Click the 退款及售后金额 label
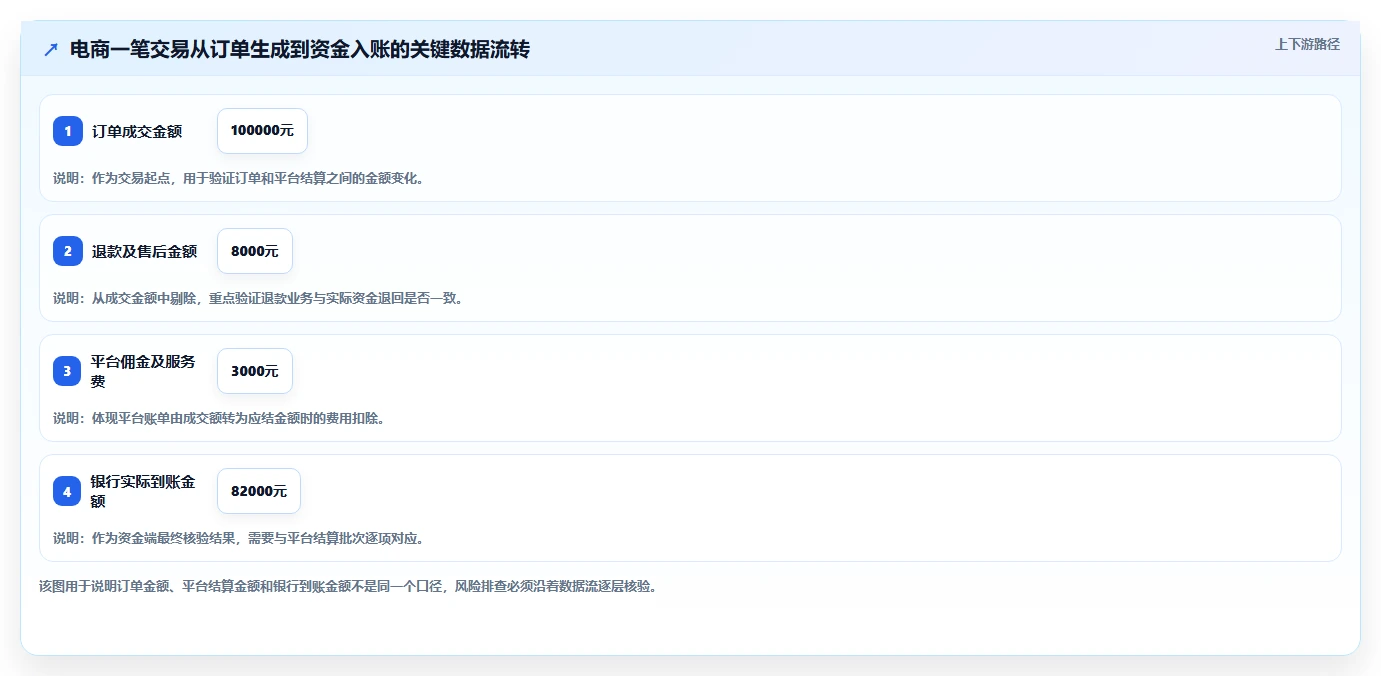 pyautogui.click(x=144, y=251)
